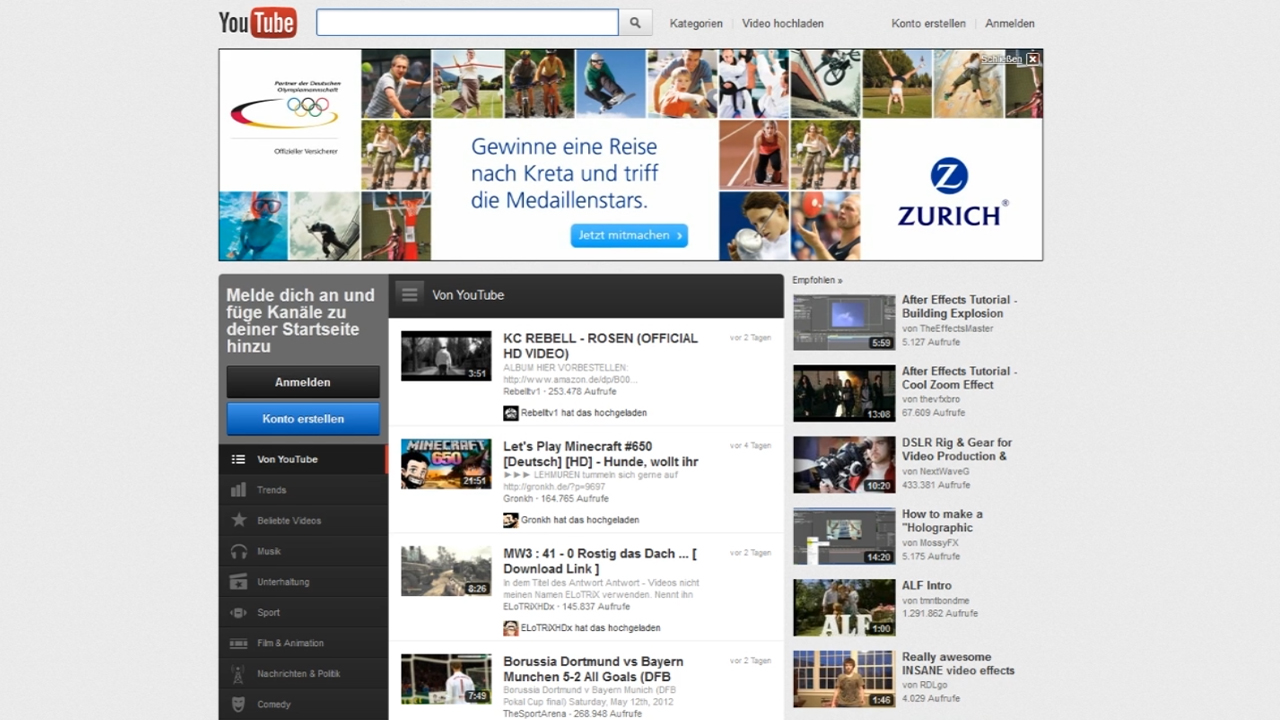The height and width of the screenshot is (720, 1280).
Task: Select Unterhaltung category in sidebar
Action: tap(283, 582)
